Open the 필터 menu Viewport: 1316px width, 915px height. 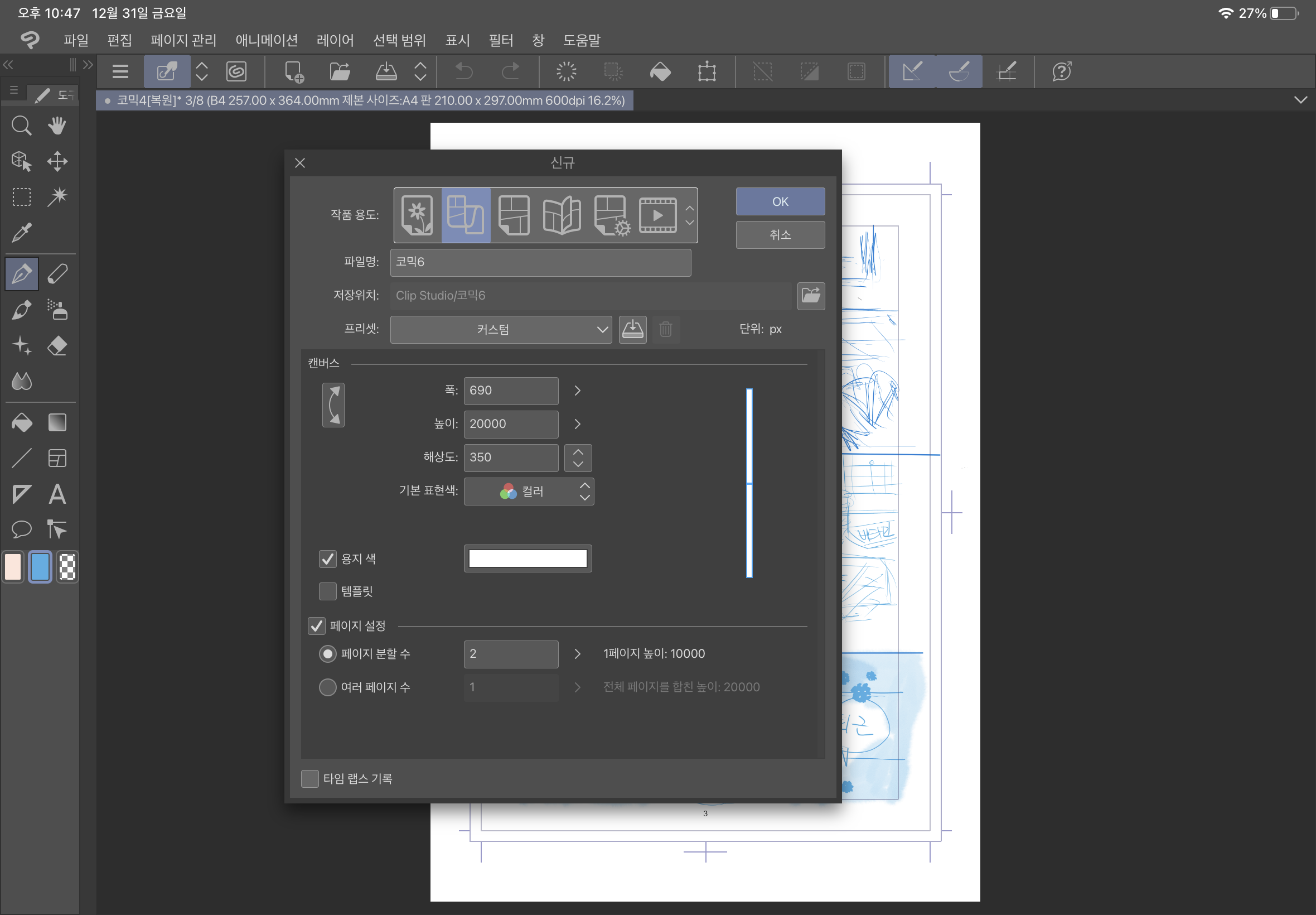501,40
